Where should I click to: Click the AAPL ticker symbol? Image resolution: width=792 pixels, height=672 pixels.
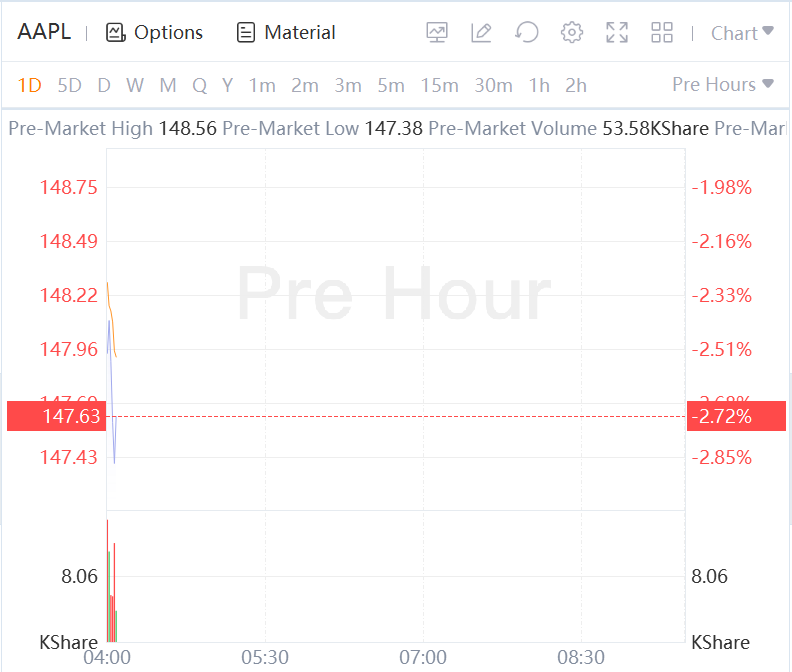tap(44, 32)
